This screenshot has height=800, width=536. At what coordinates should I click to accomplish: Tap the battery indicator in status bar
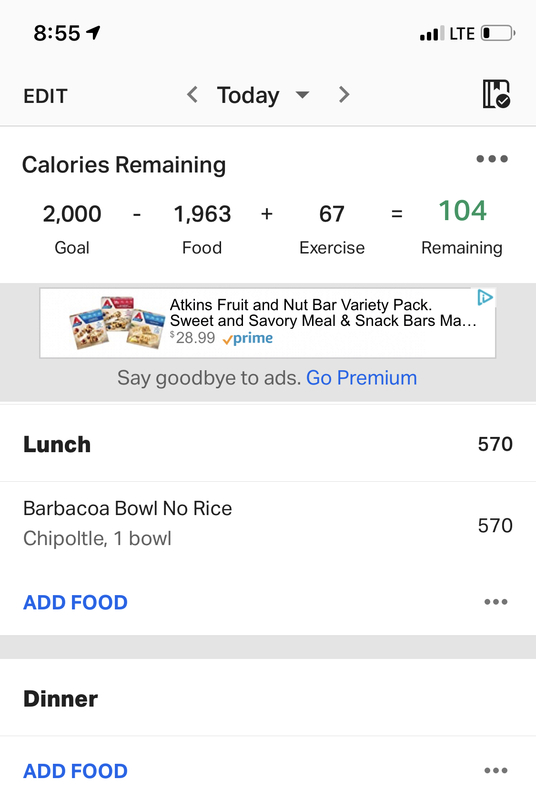(x=498, y=34)
